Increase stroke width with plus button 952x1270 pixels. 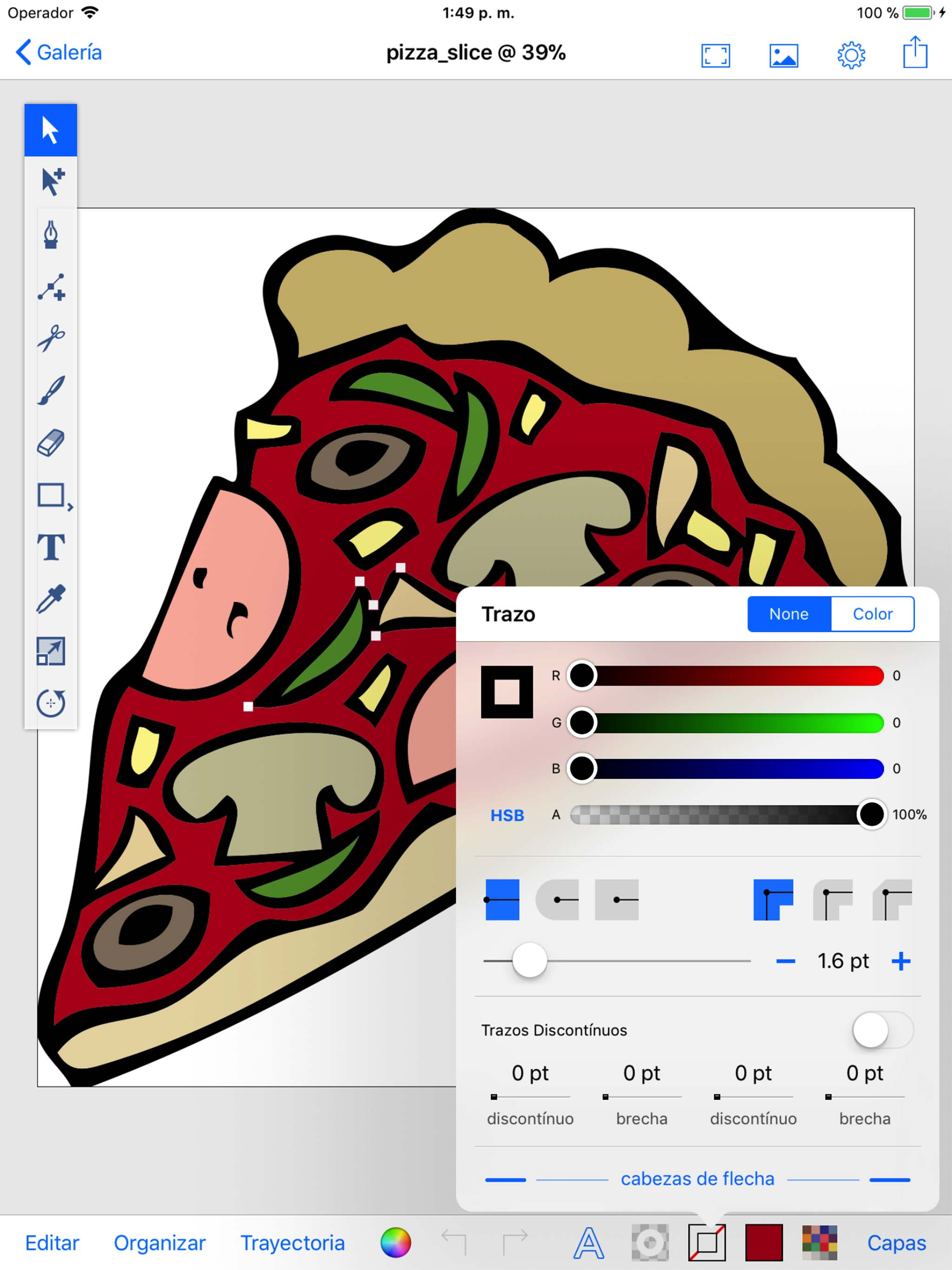tap(900, 961)
